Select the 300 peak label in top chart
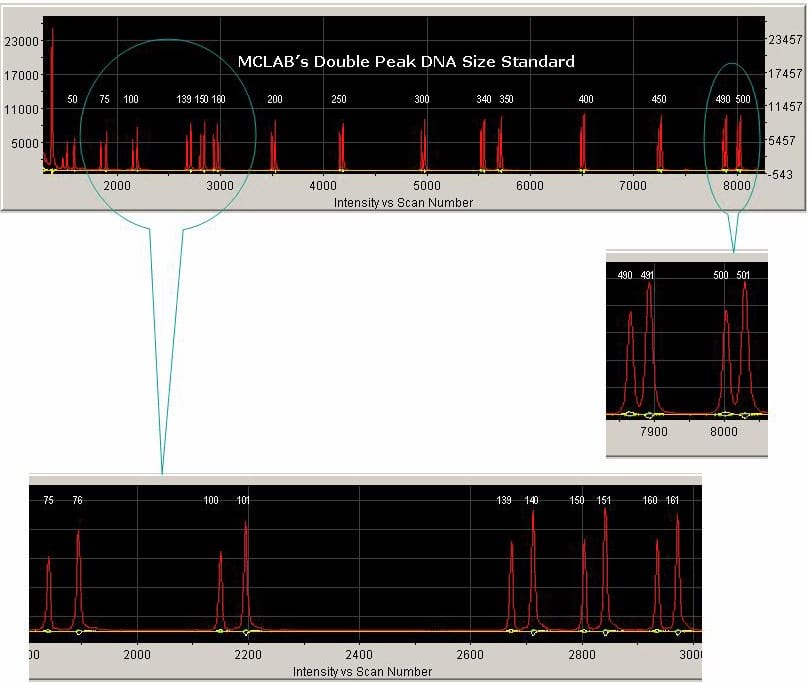 coord(422,99)
